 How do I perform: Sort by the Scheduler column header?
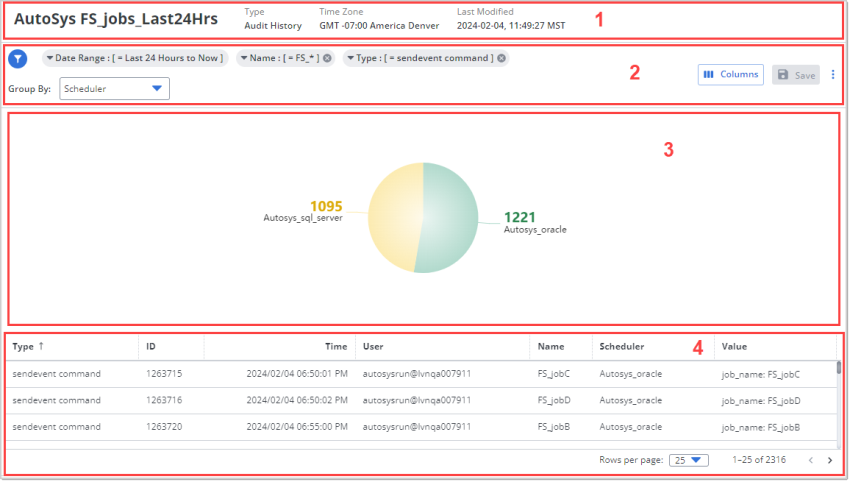click(x=621, y=347)
